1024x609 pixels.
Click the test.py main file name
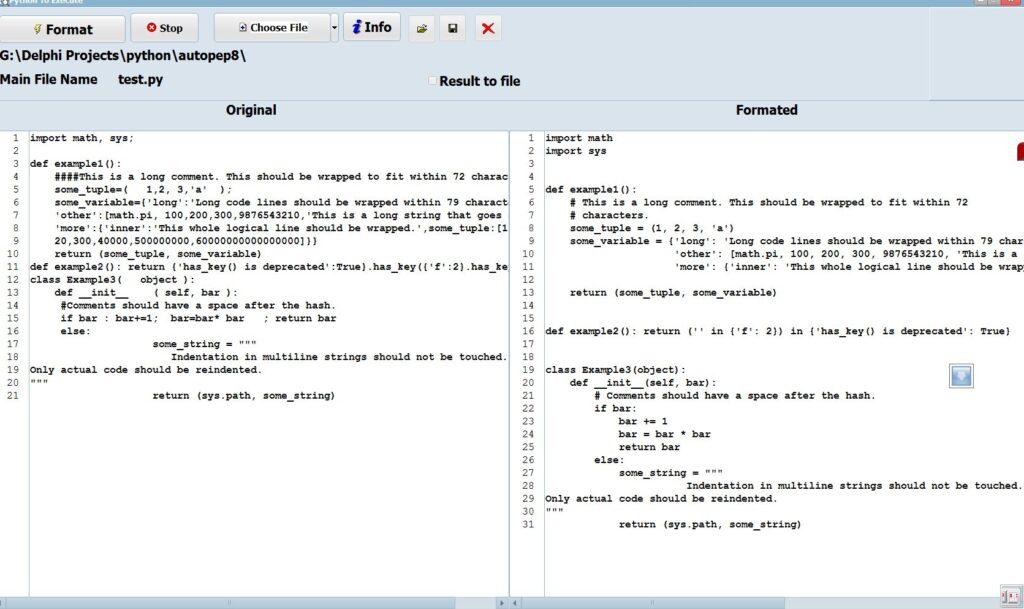click(x=140, y=80)
